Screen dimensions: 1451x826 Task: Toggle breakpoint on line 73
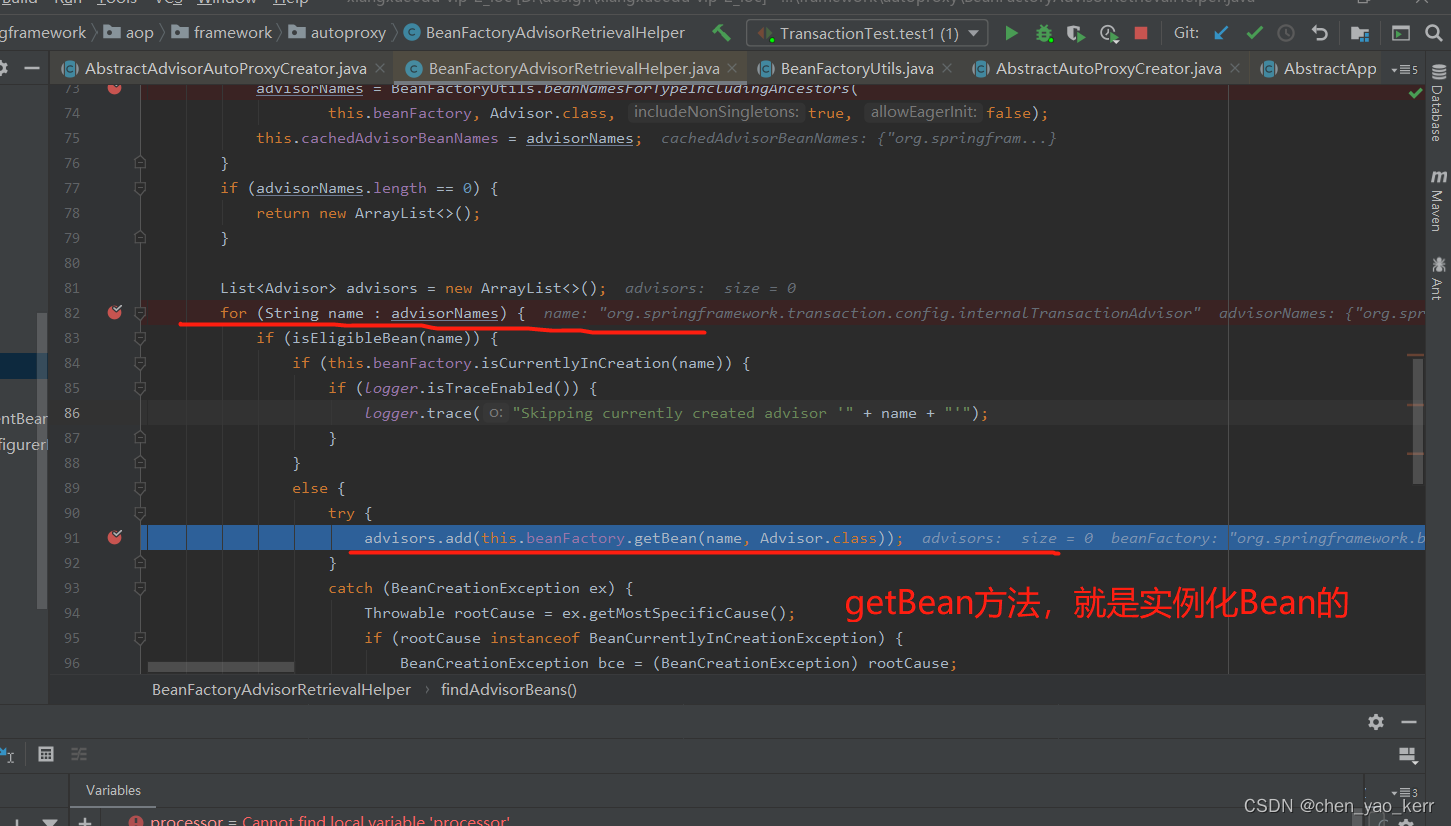[114, 88]
